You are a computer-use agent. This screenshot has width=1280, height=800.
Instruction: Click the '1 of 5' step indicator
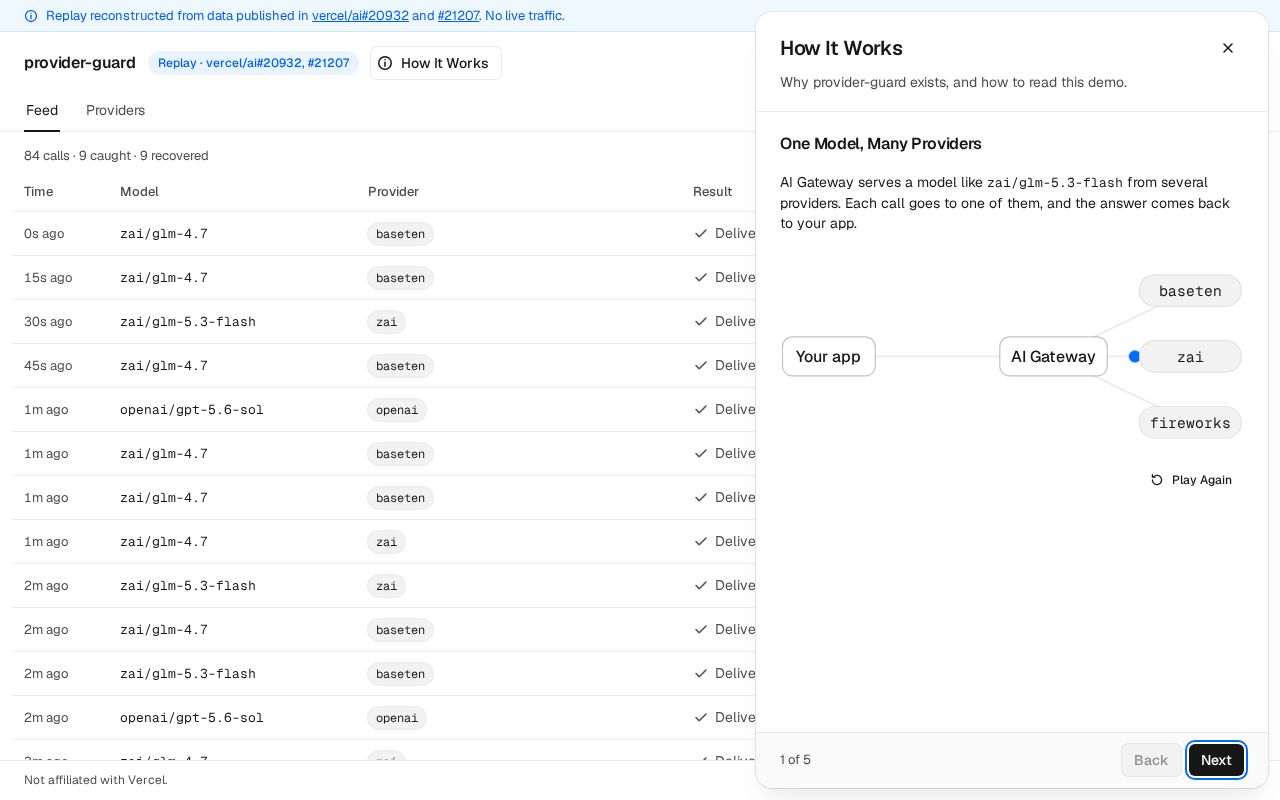(x=795, y=760)
